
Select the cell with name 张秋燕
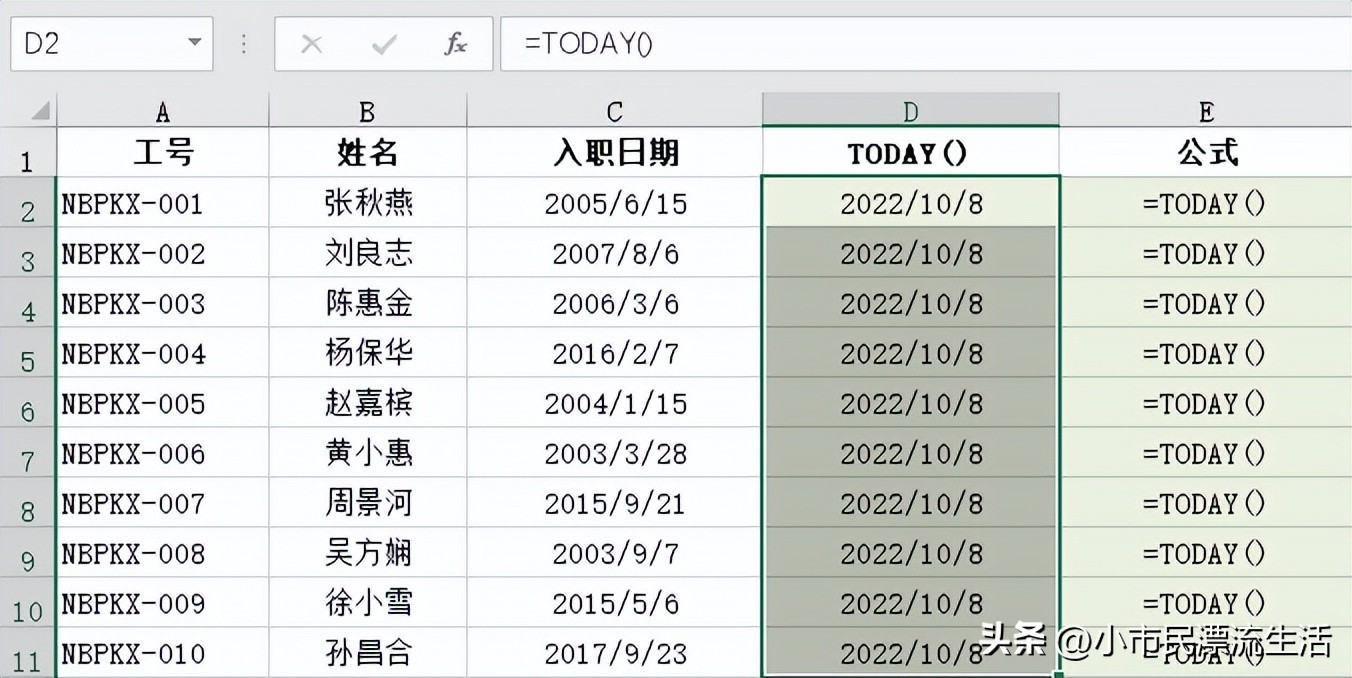point(367,204)
